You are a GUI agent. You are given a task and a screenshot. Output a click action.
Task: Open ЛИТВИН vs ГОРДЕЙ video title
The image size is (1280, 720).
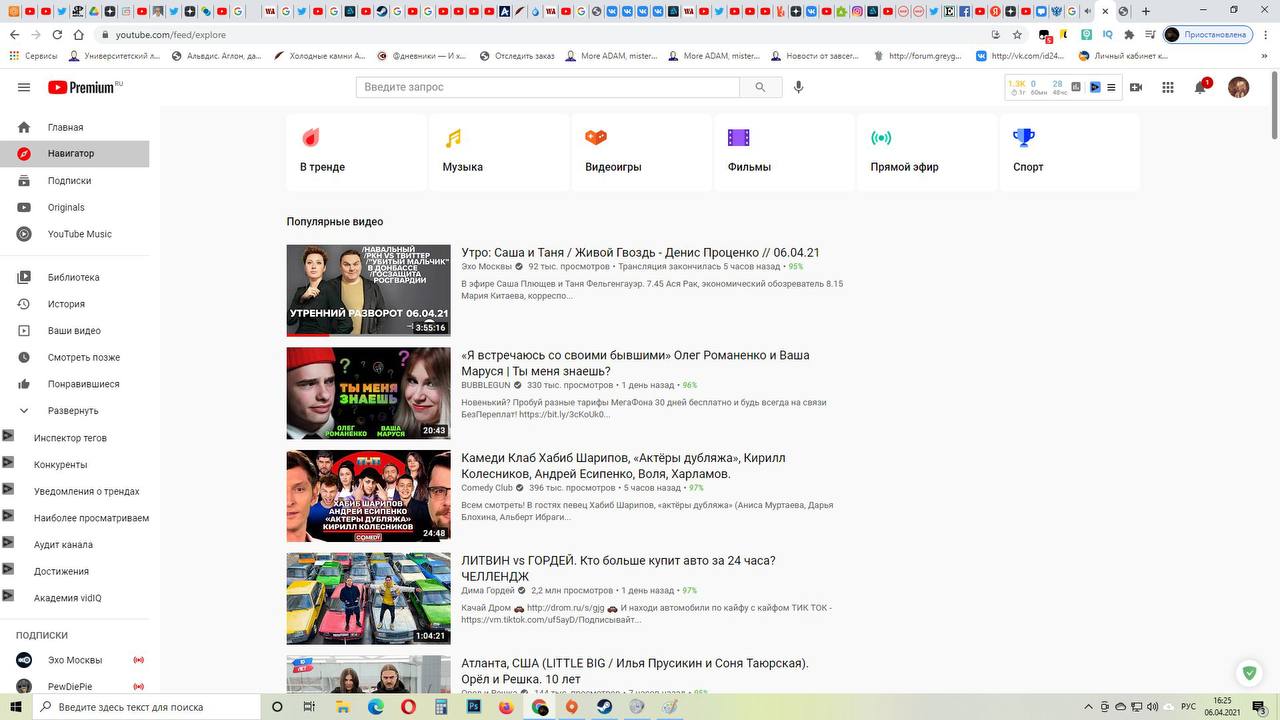(618, 568)
